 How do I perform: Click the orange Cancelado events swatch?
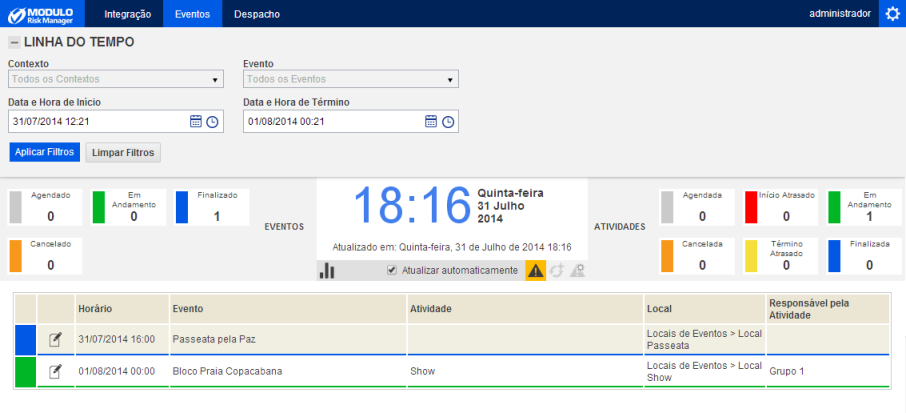click(x=16, y=255)
